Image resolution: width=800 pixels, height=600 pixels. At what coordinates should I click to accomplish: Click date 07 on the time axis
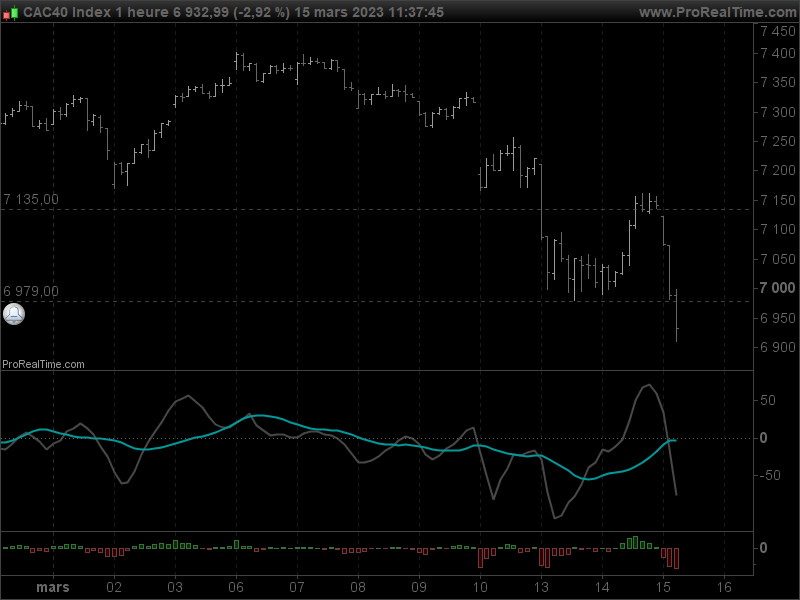pos(297,587)
